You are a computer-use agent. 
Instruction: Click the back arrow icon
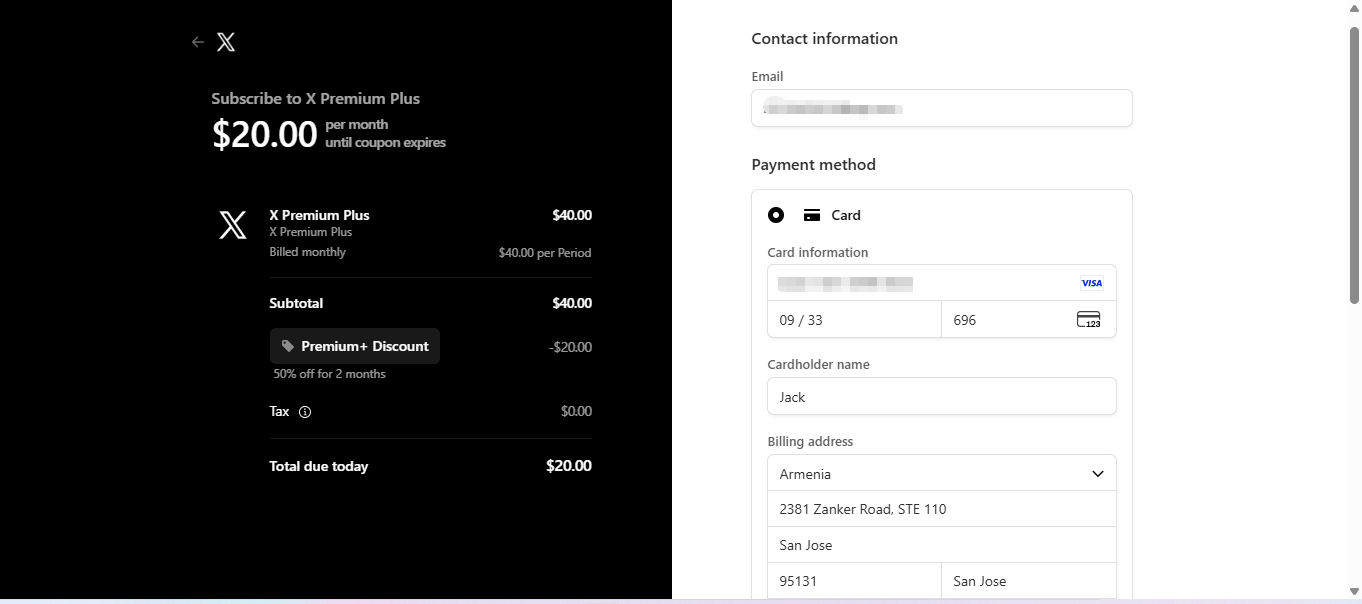coord(197,42)
